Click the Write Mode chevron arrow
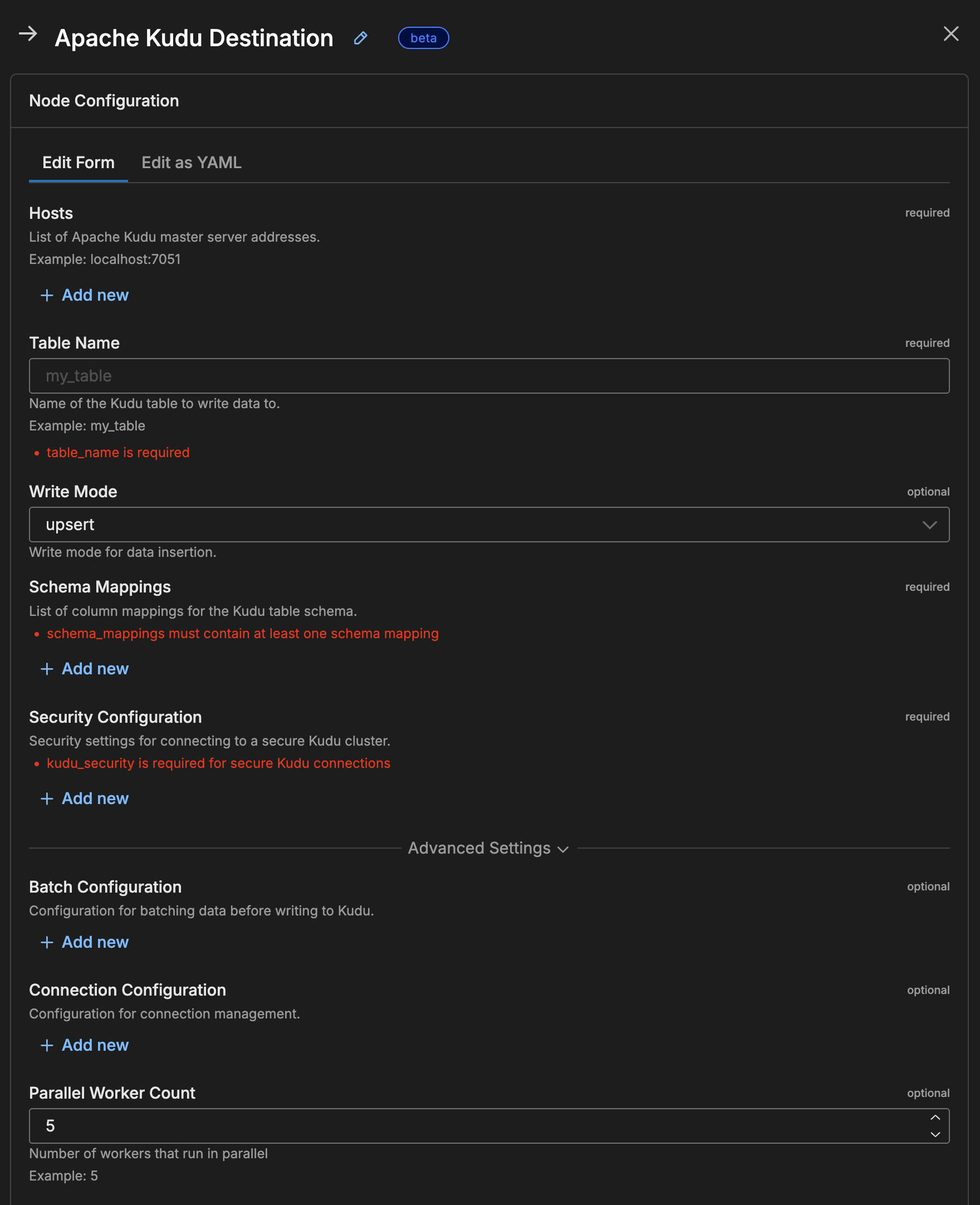Image resolution: width=980 pixels, height=1205 pixels. pos(929,525)
